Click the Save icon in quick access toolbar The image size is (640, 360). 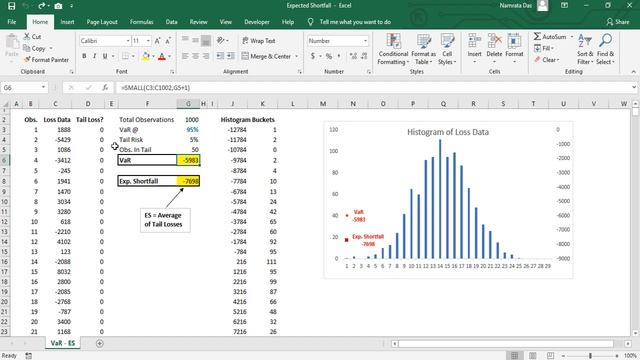[x=11, y=6]
